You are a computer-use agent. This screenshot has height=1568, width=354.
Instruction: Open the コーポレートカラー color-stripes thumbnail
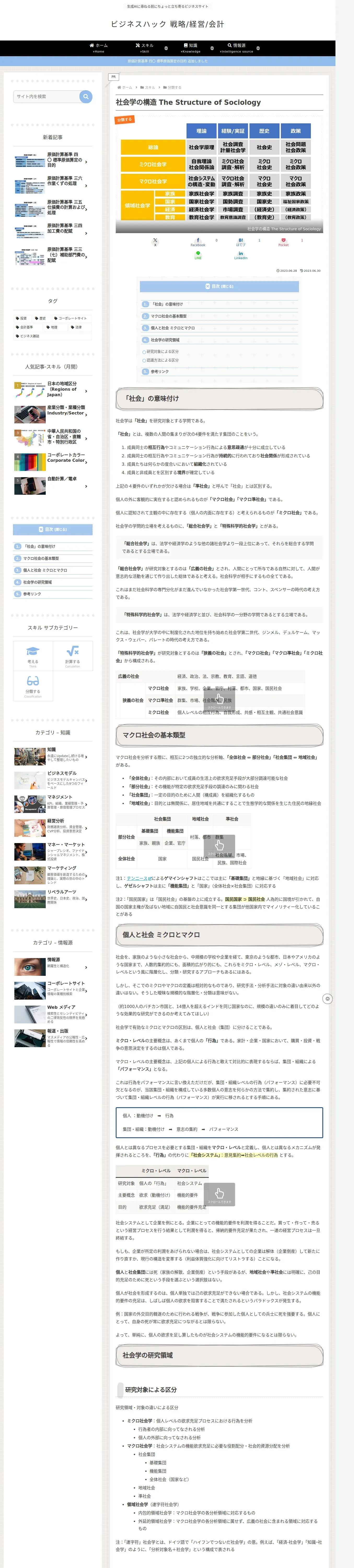[30, 462]
